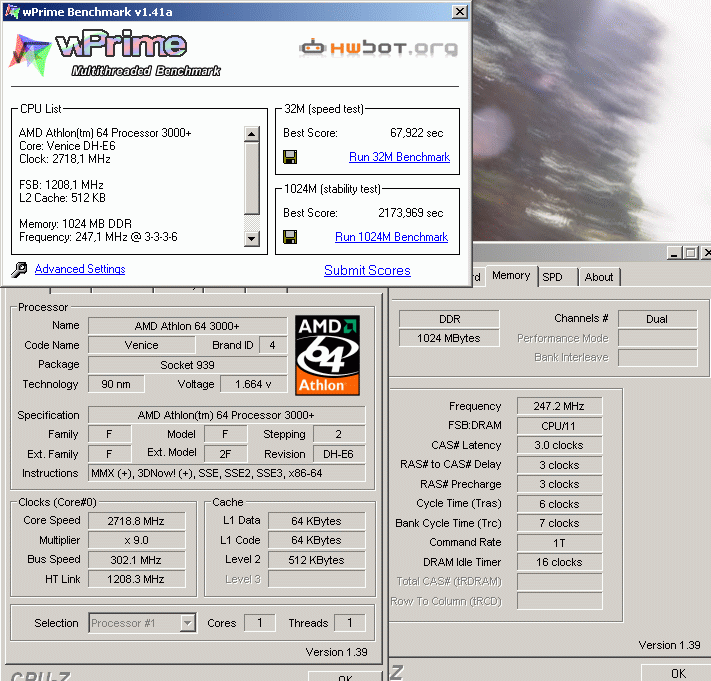Click Submit Scores link
Viewport: 711px width, 681px height.
367,270
